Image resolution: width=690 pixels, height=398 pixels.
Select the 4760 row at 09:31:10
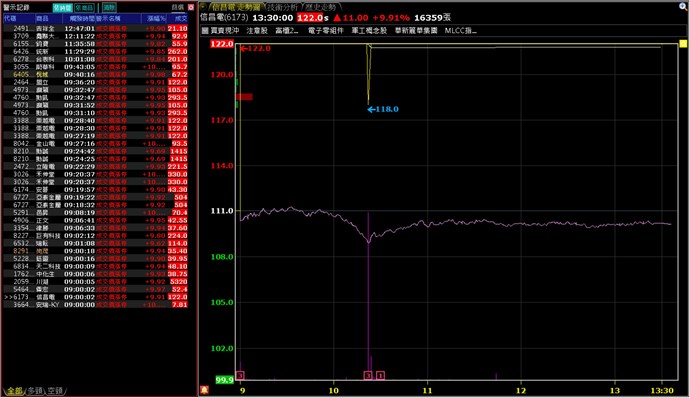[95, 113]
